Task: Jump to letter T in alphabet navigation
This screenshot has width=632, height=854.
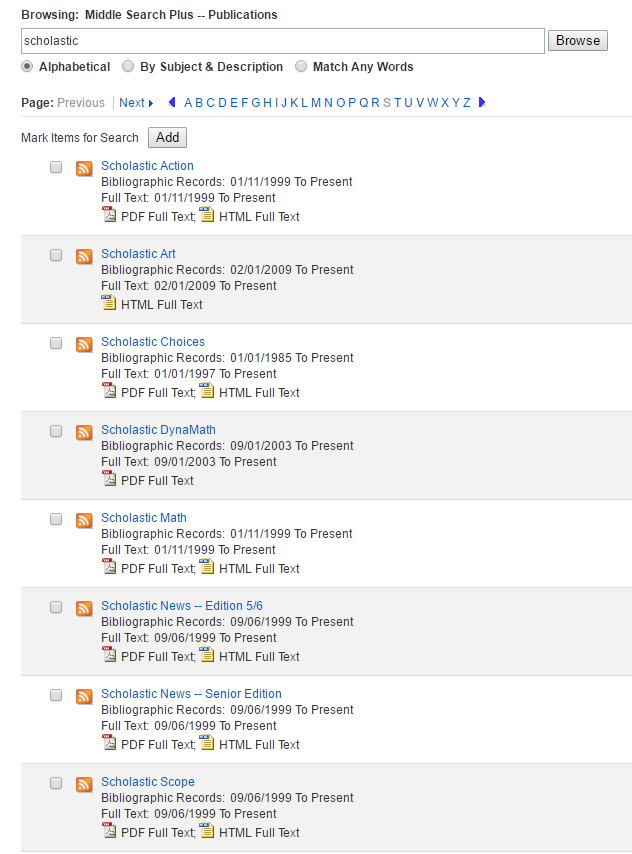Action: coord(398,103)
